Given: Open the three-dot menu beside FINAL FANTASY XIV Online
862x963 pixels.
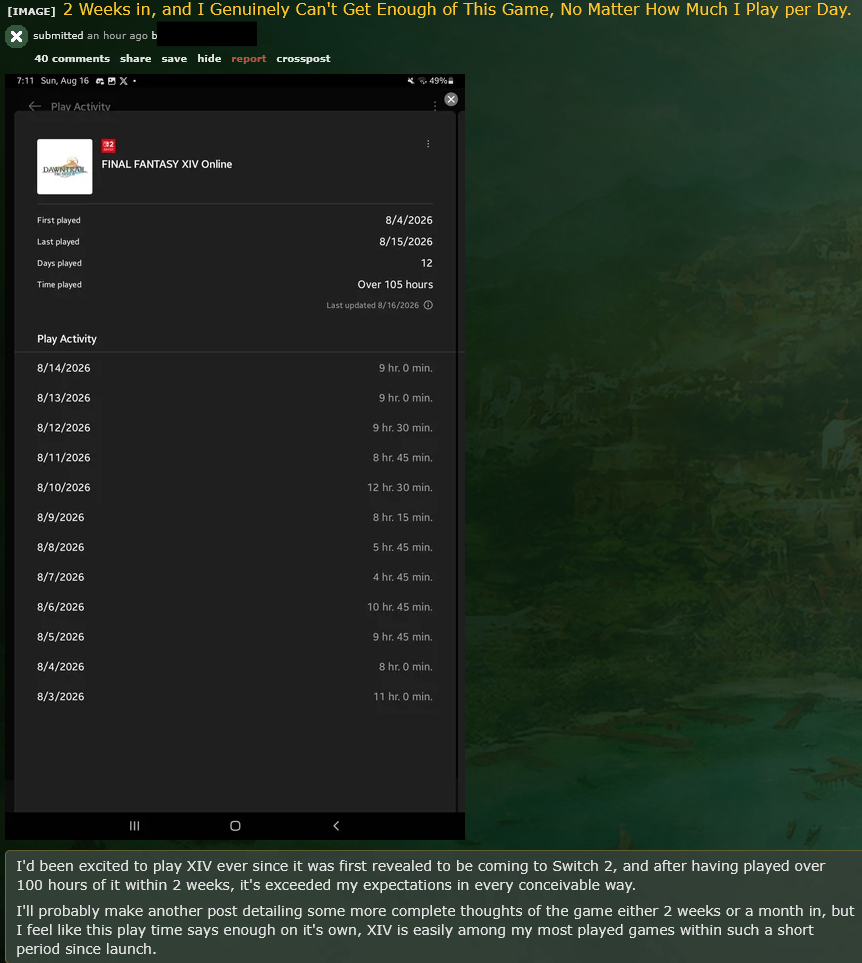Looking at the screenshot, I should pos(428,144).
